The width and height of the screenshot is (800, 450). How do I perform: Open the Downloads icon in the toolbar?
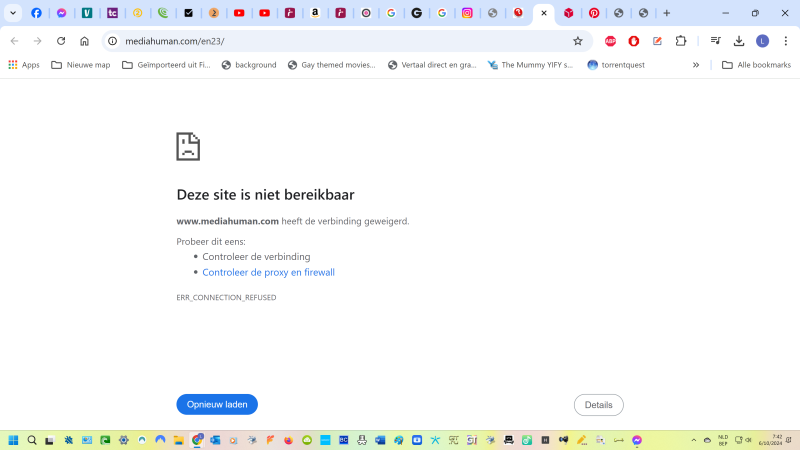(x=739, y=41)
